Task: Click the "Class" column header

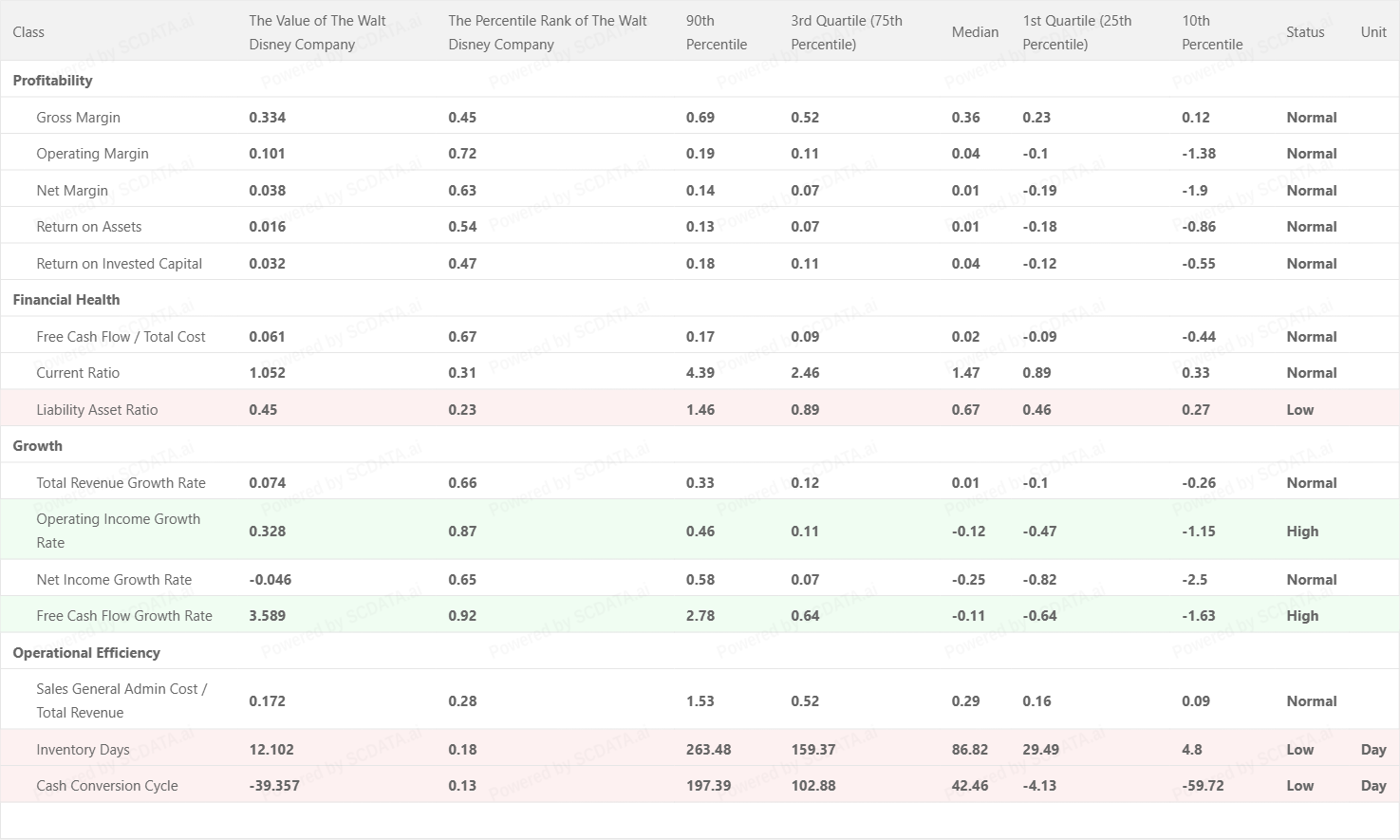Action: [x=28, y=32]
